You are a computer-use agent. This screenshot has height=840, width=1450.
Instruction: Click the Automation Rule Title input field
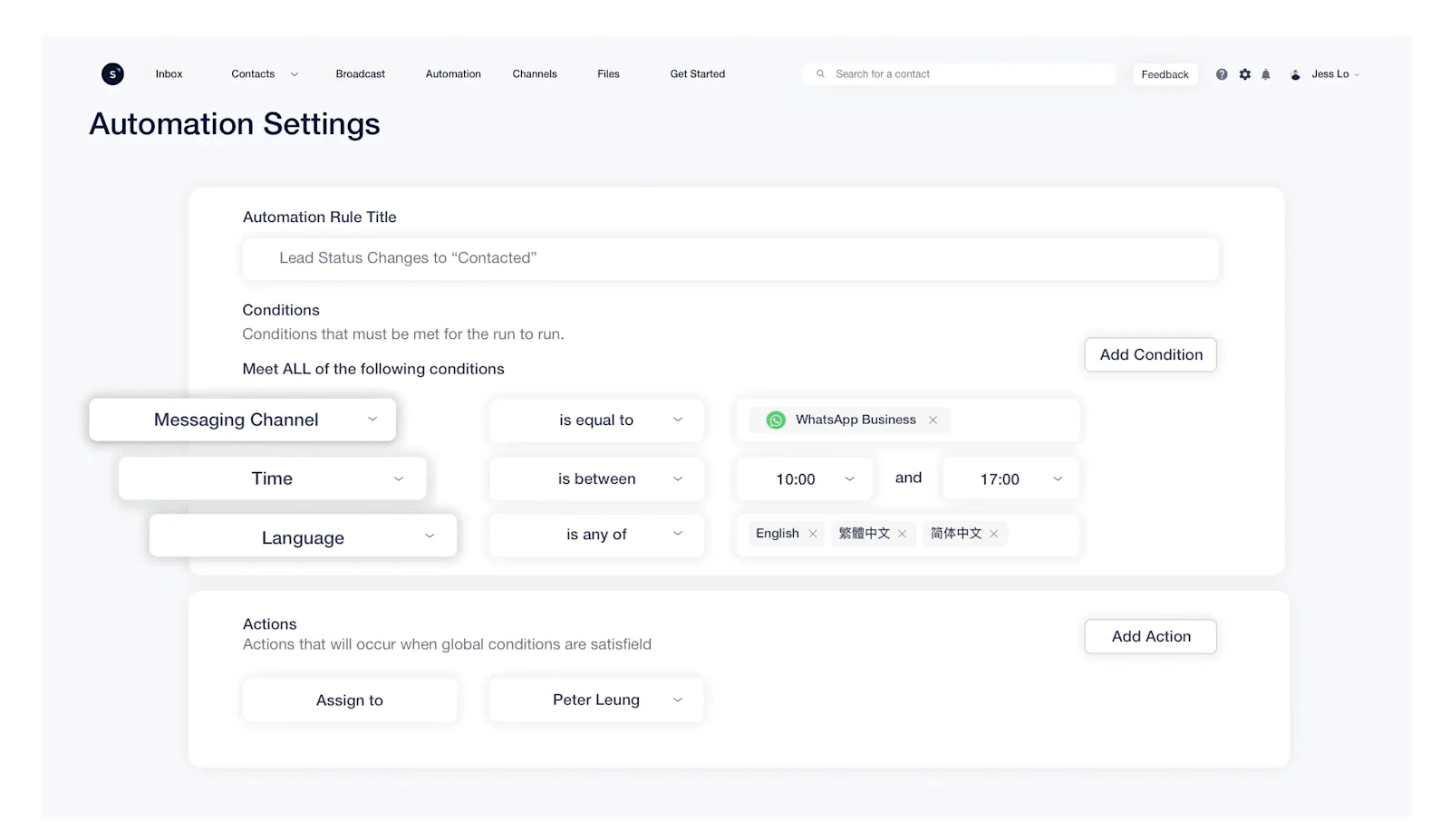pos(730,258)
